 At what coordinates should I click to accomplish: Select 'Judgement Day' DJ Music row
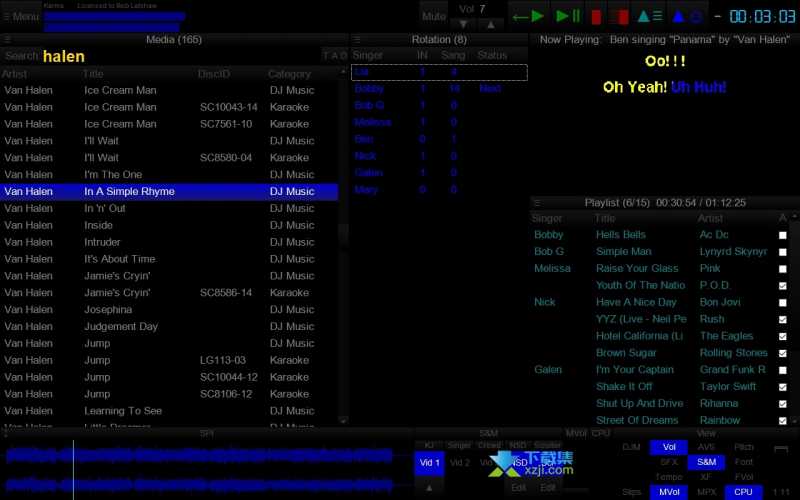coord(169,327)
